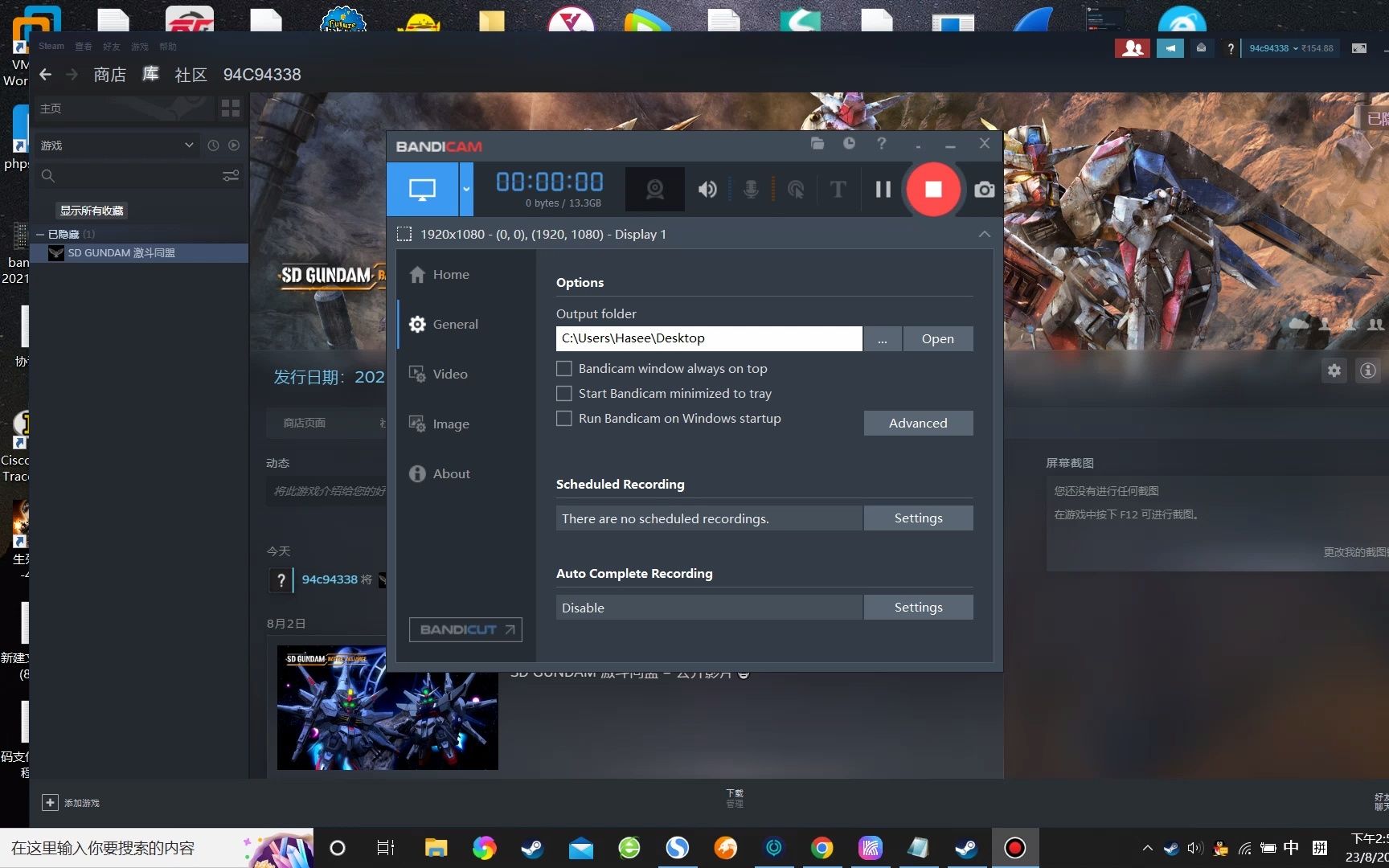1389x868 pixels.
Task: Toggle Bandicam text overlay T icon
Action: [838, 190]
